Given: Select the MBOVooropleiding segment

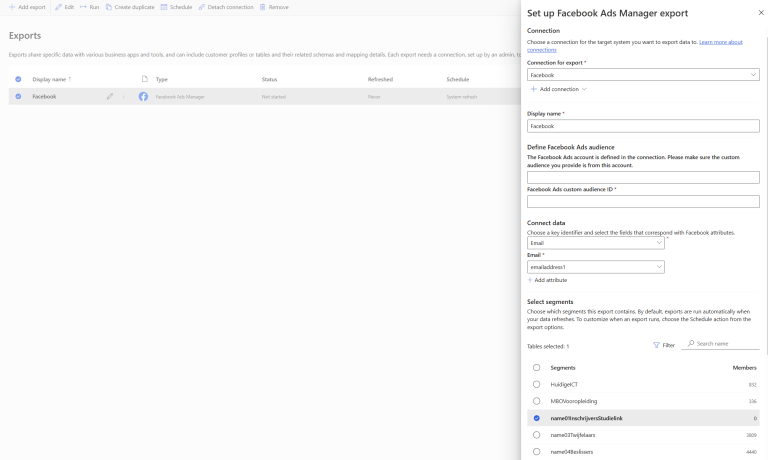Looking at the screenshot, I should (x=536, y=401).
